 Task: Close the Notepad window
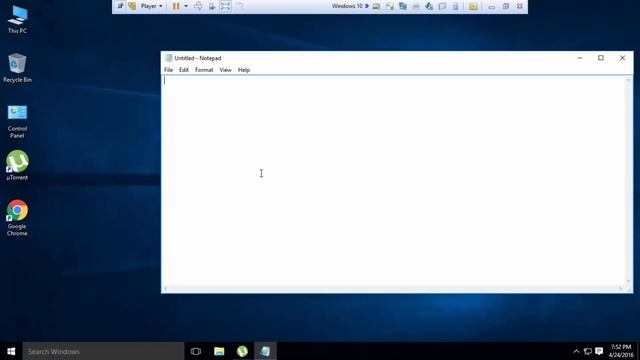[x=622, y=58]
